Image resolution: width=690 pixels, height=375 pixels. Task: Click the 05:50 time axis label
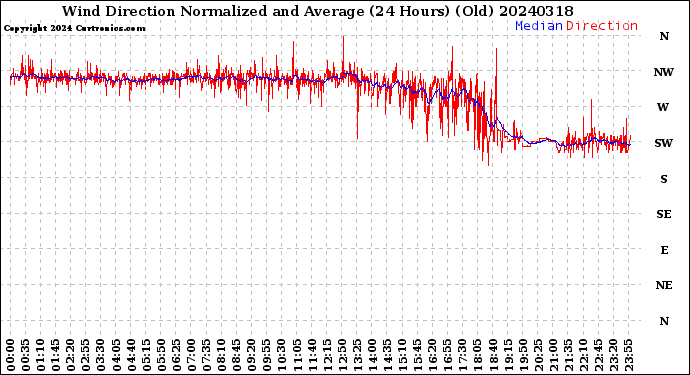[x=161, y=355]
